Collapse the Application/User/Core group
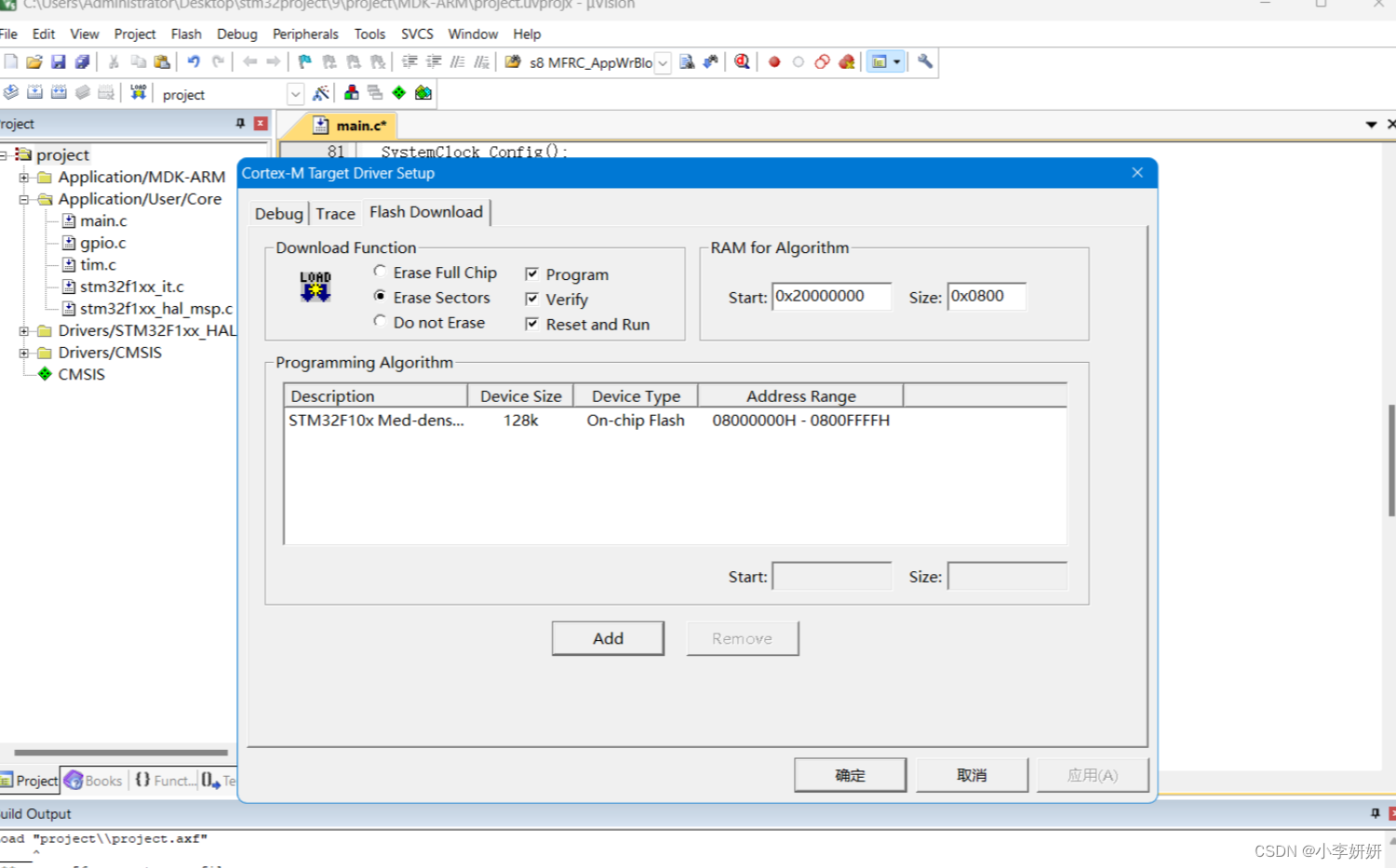The image size is (1396, 868). (24, 199)
